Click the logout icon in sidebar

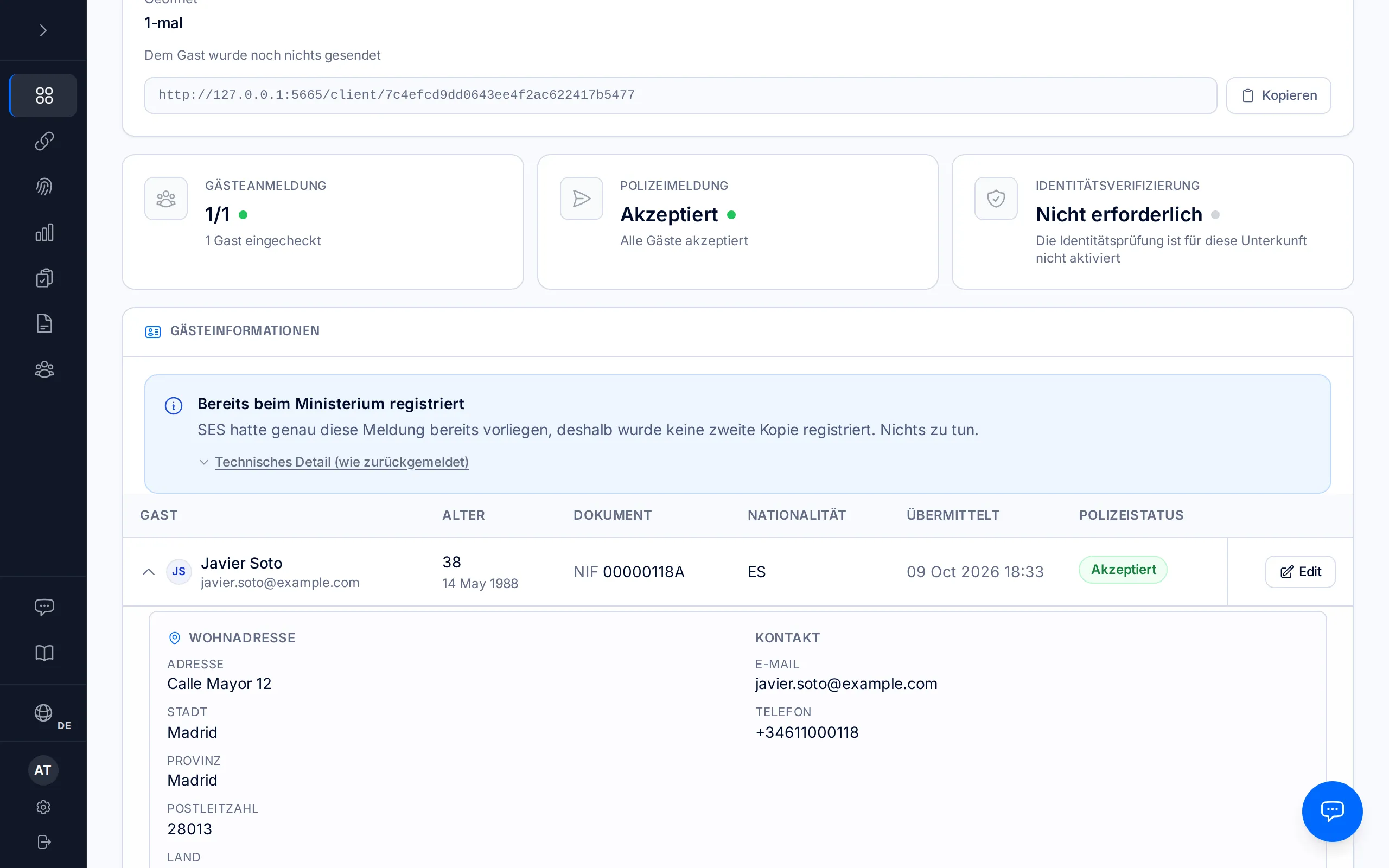pyautogui.click(x=43, y=841)
